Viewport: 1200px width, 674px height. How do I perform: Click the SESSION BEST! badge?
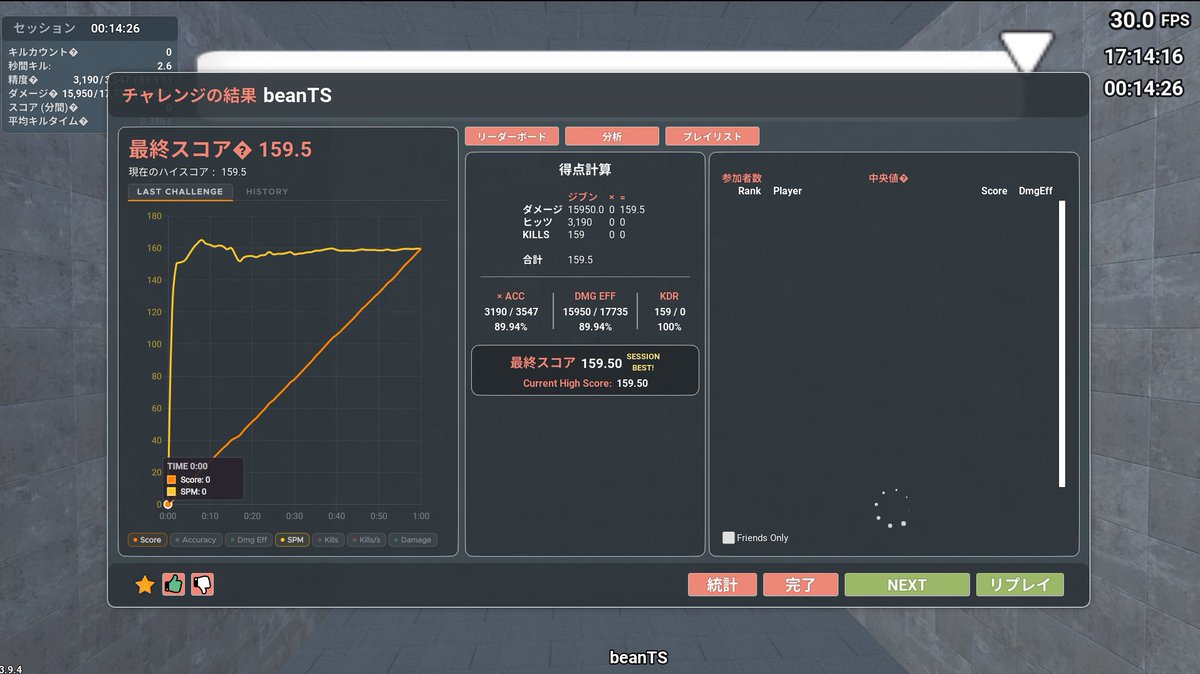coord(643,362)
